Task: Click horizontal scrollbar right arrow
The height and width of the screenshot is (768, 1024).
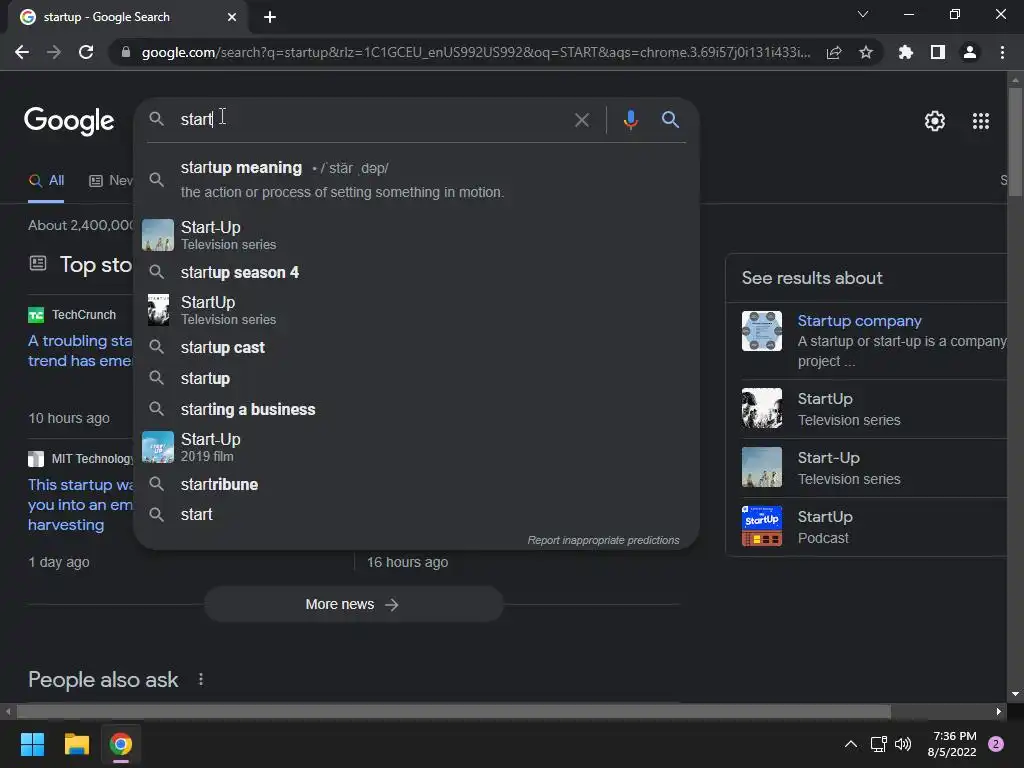Action: click(x=999, y=711)
